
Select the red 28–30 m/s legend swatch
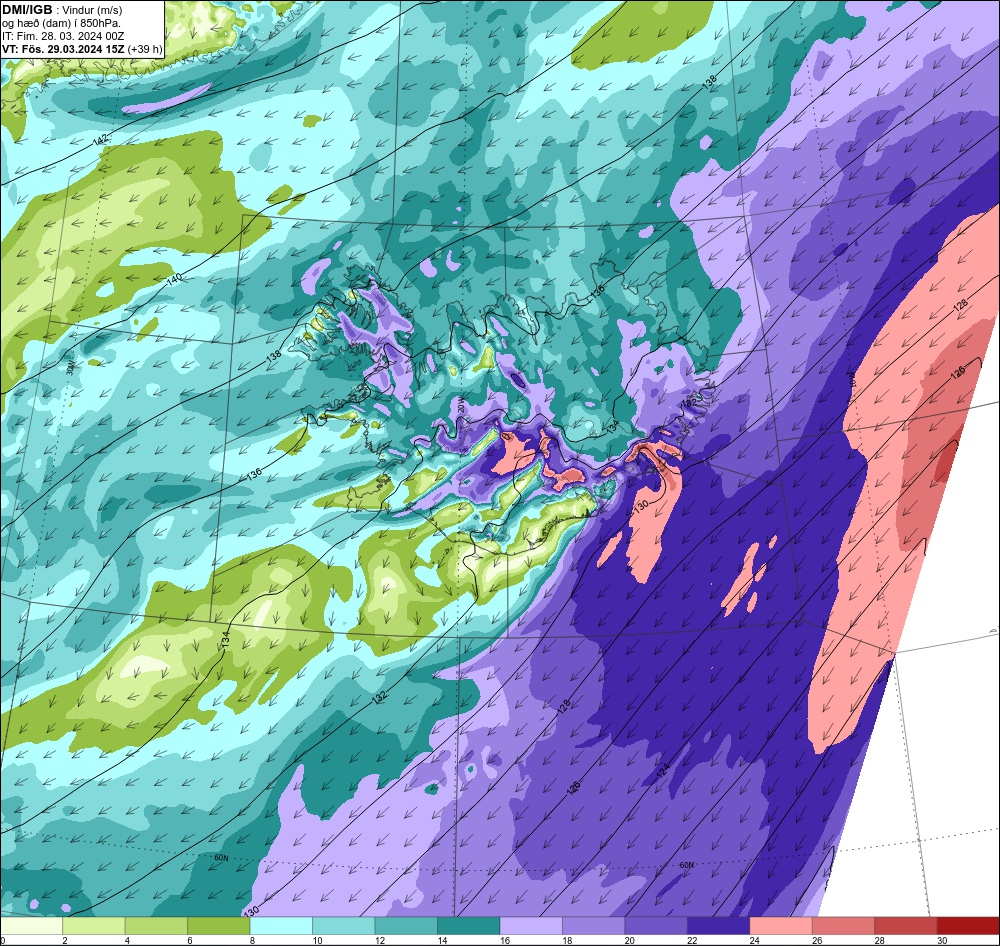[906, 926]
